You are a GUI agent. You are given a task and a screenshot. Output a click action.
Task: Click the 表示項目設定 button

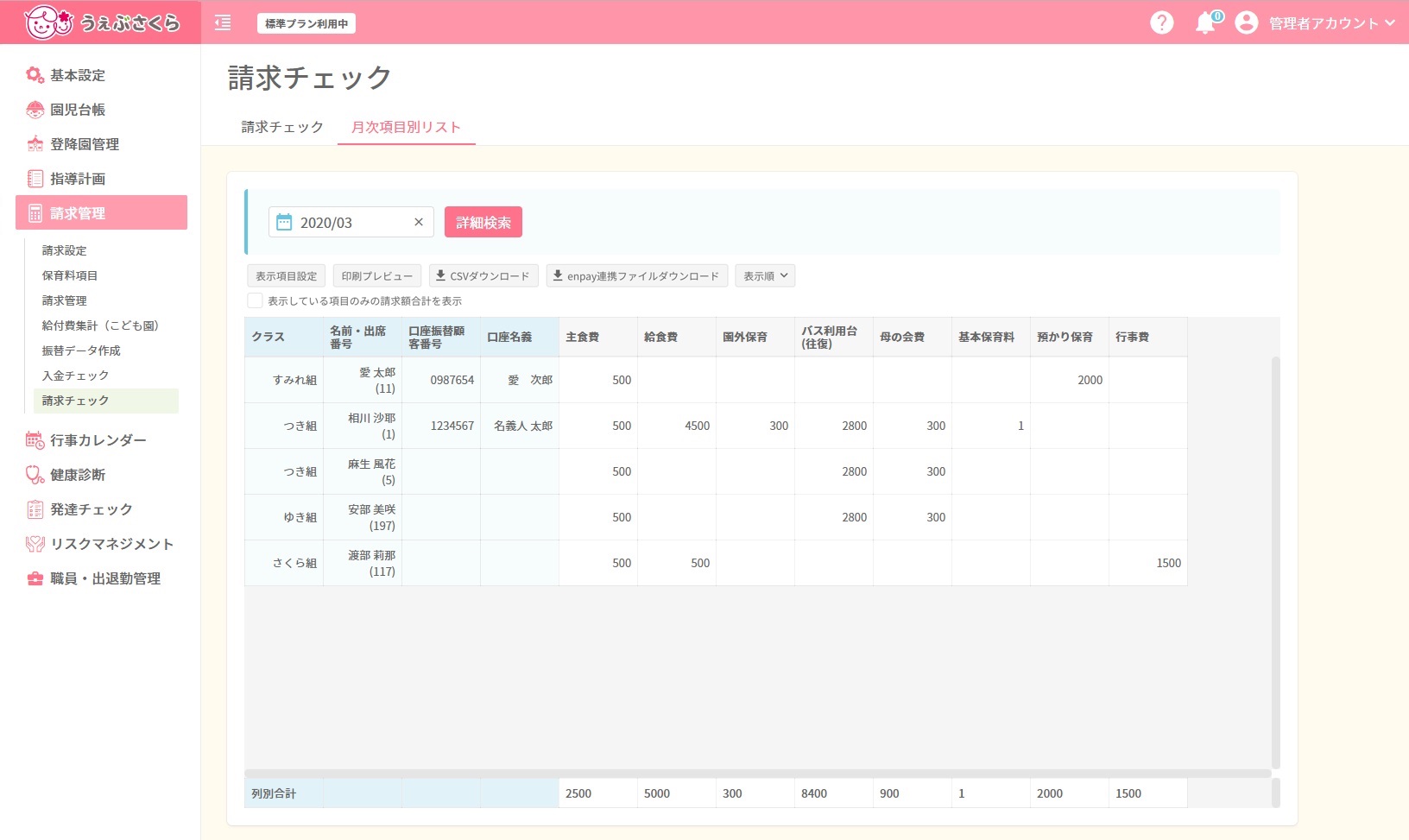286,275
